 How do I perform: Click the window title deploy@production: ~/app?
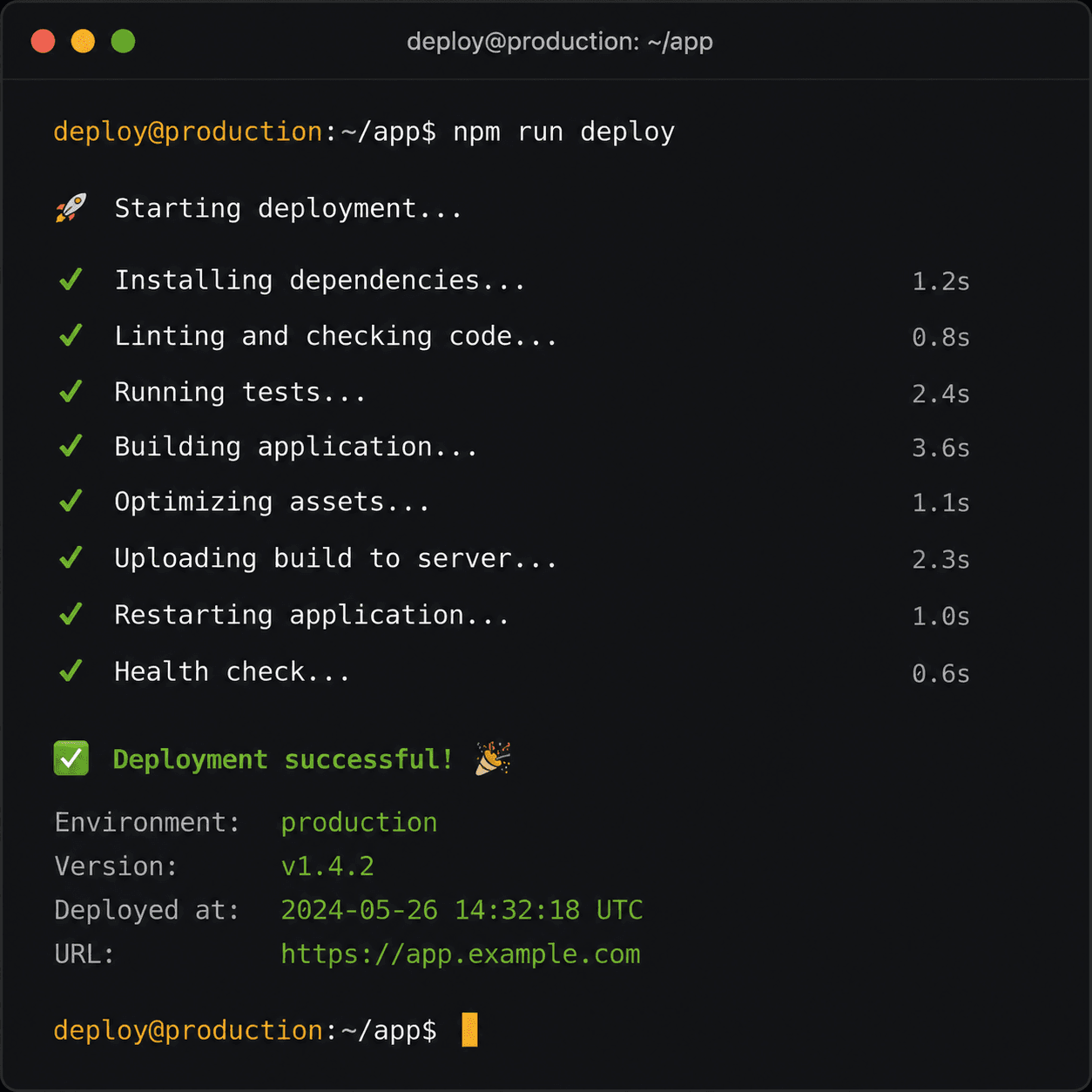[560, 42]
